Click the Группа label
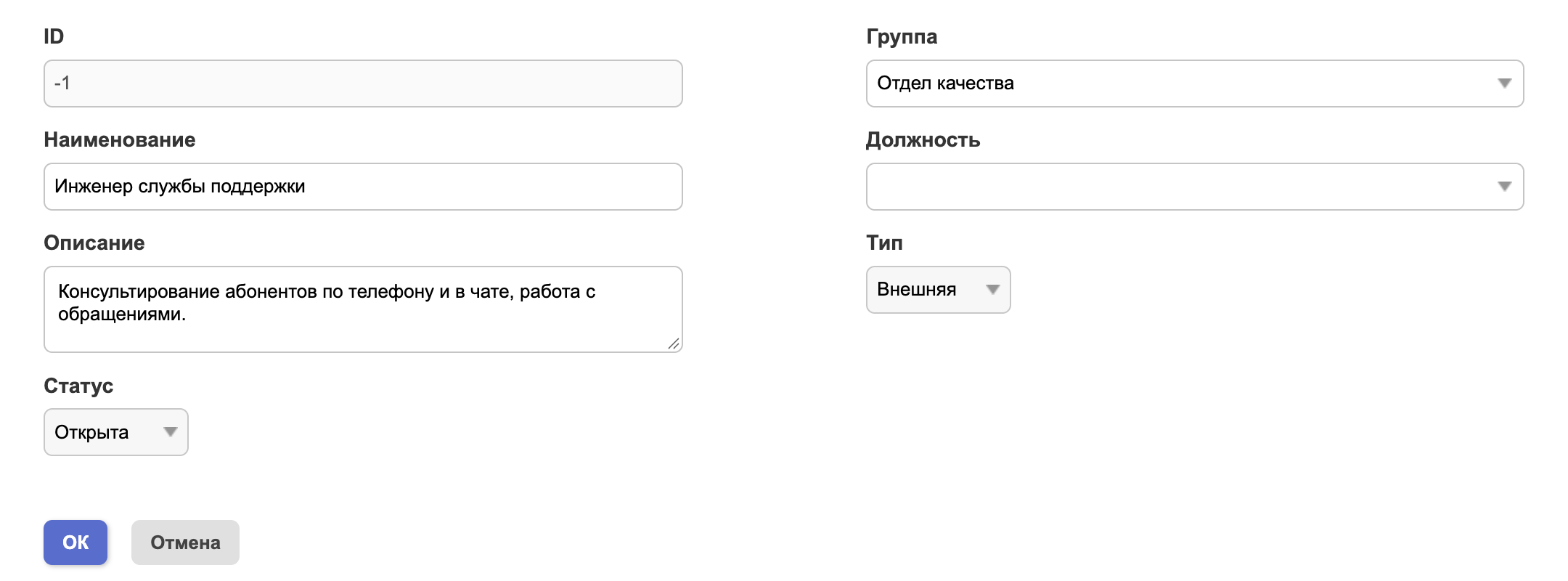1568x581 pixels. pos(902,36)
